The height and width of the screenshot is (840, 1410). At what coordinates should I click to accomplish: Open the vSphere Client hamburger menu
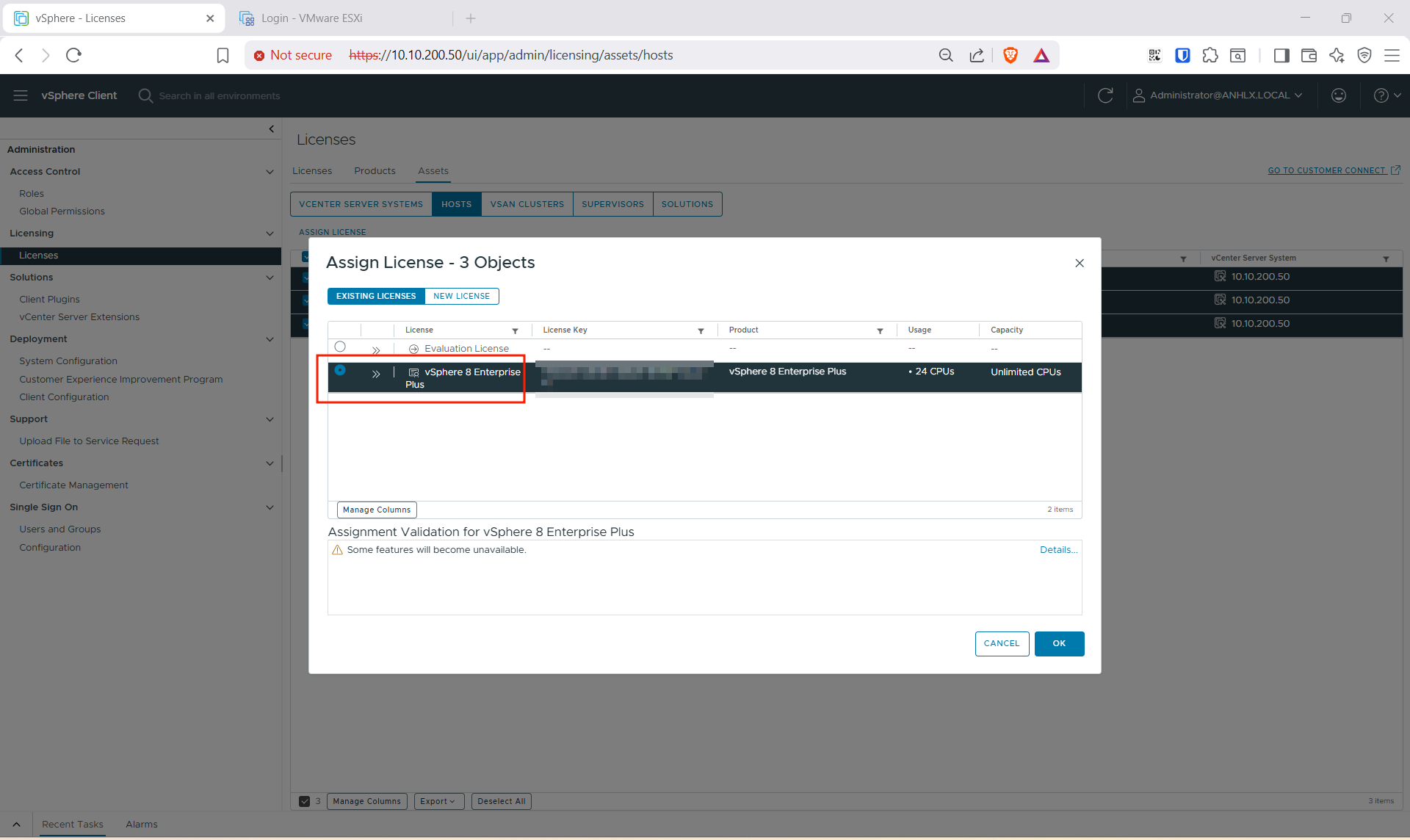[21, 95]
